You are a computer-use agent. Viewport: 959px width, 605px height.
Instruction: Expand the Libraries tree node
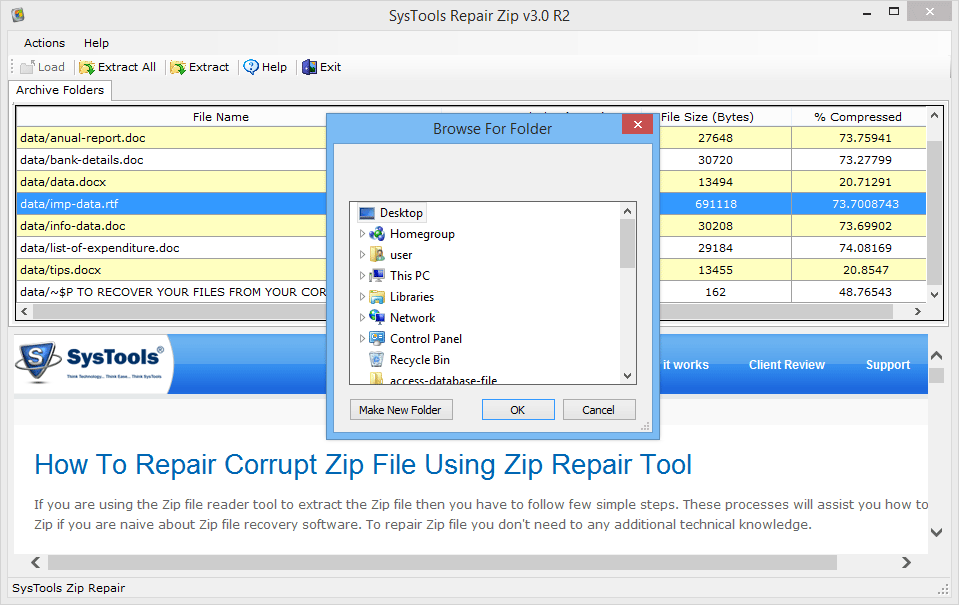click(362, 297)
